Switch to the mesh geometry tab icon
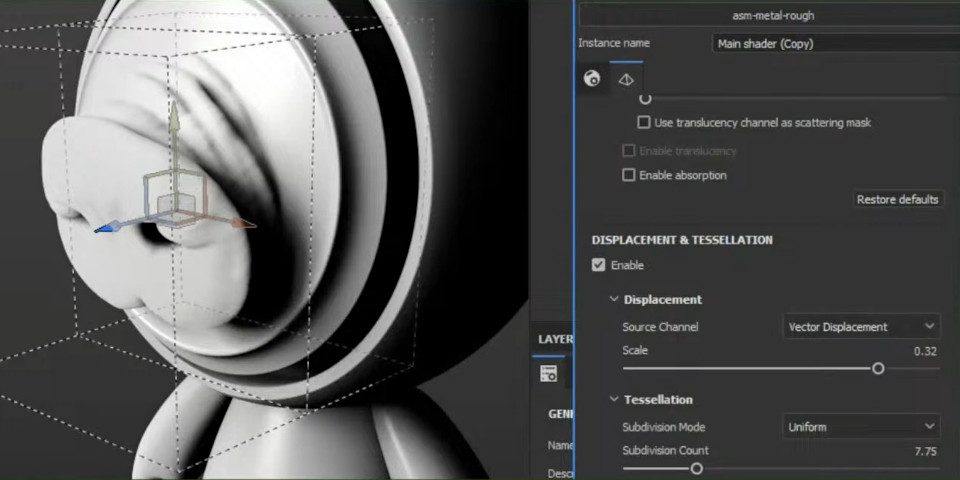The image size is (960, 480). click(x=626, y=79)
